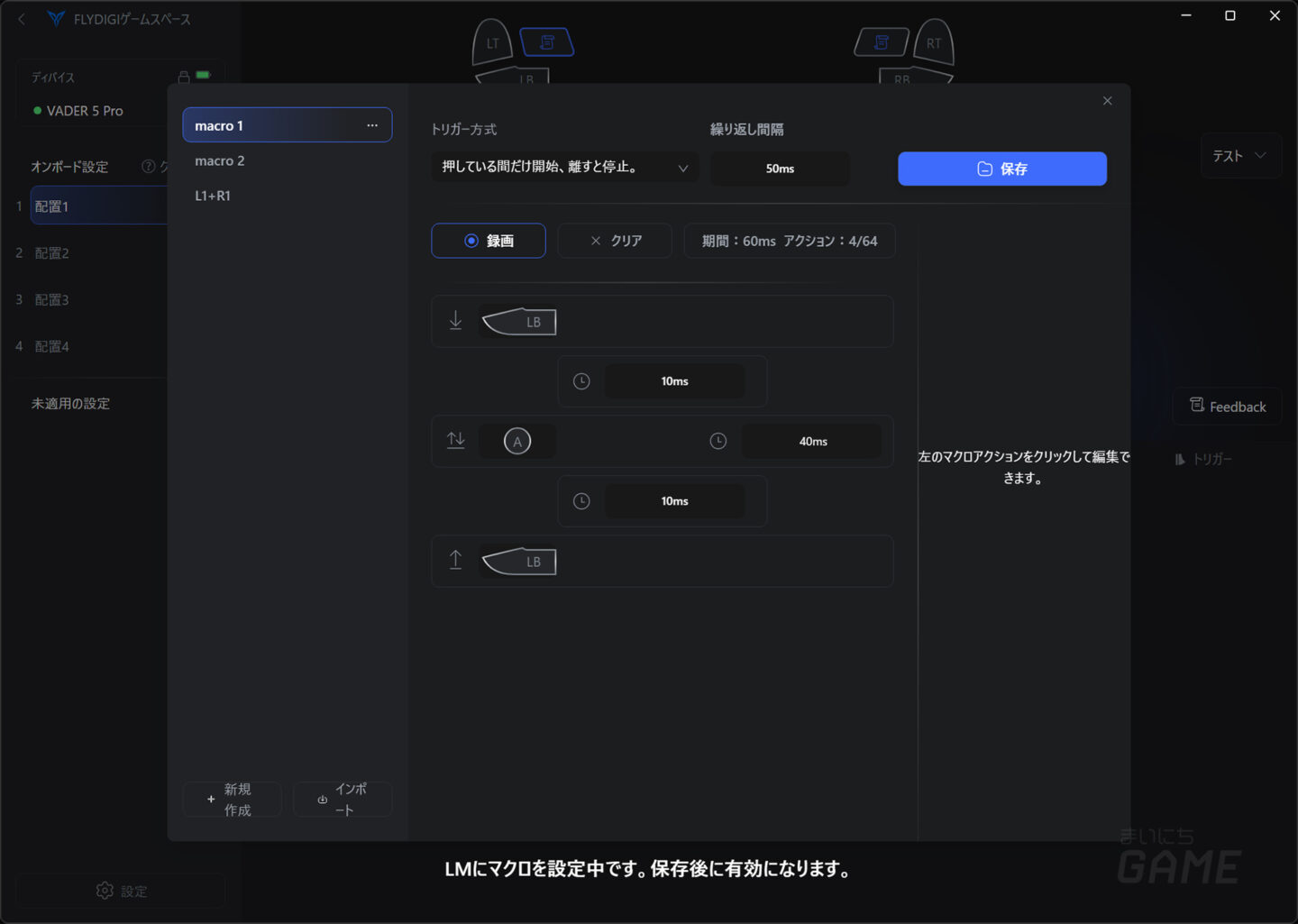The height and width of the screenshot is (924, 1298).
Task: Expand the テスト dropdown
Action: (1239, 156)
